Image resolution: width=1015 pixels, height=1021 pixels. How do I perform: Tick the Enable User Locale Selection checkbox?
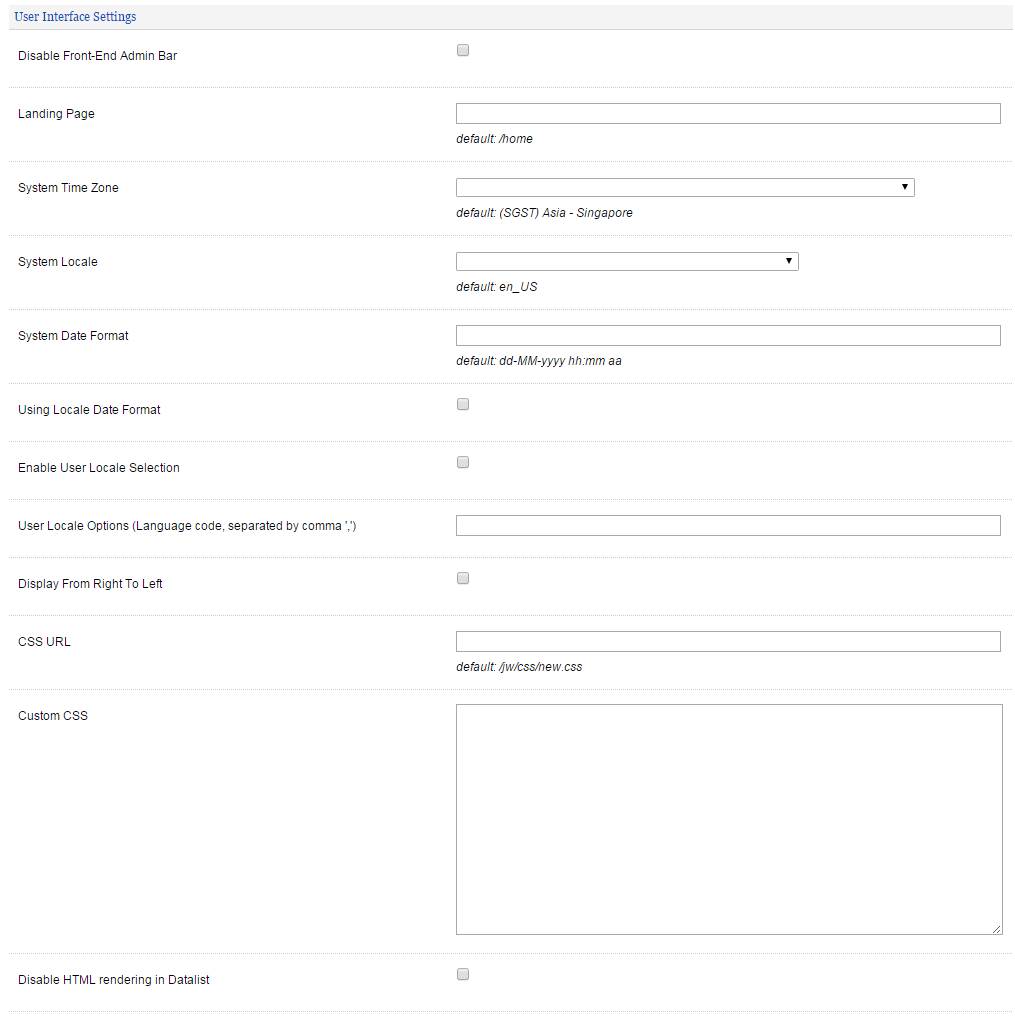463,463
